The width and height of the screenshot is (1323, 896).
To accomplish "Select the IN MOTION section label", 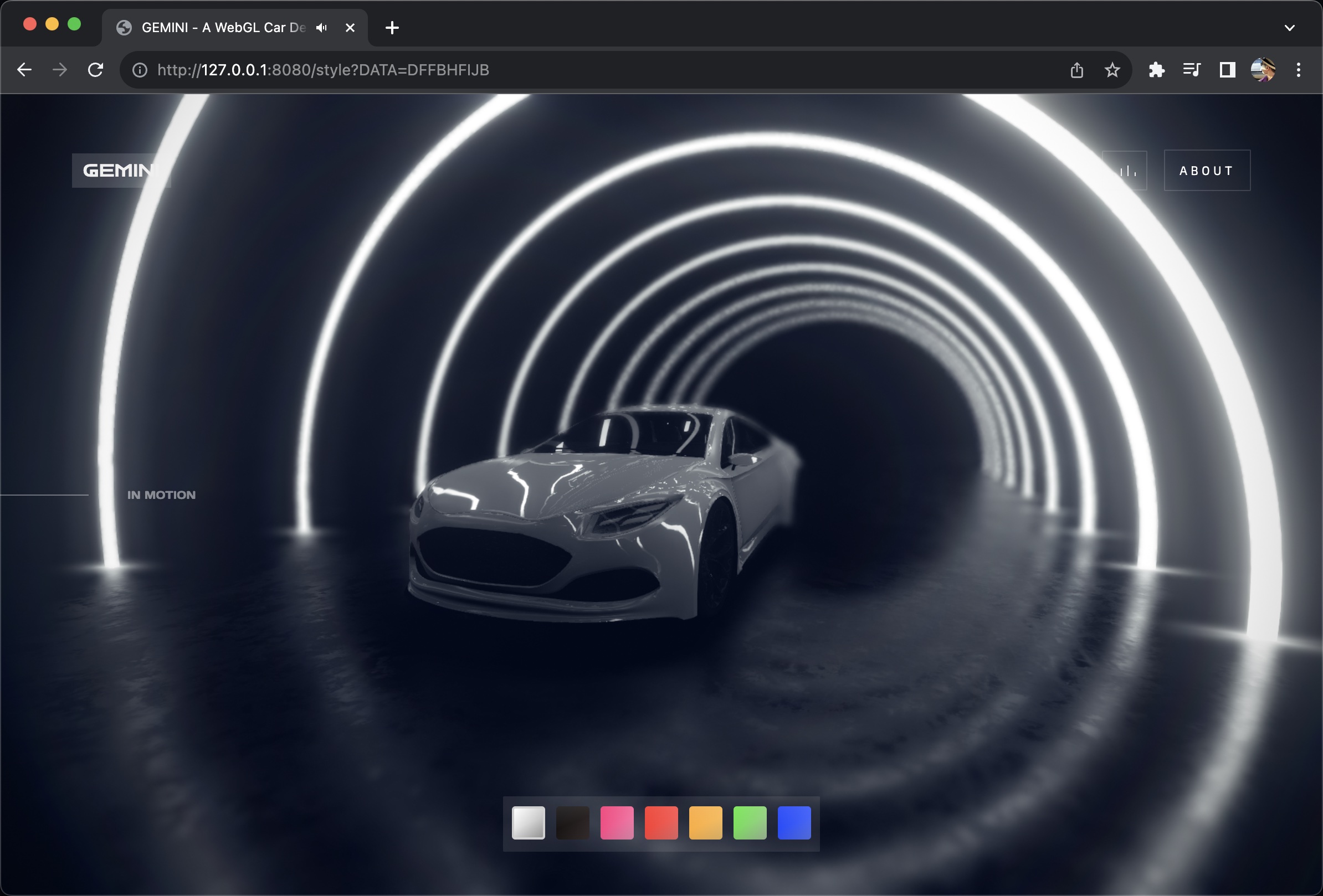I will pyautogui.click(x=161, y=495).
